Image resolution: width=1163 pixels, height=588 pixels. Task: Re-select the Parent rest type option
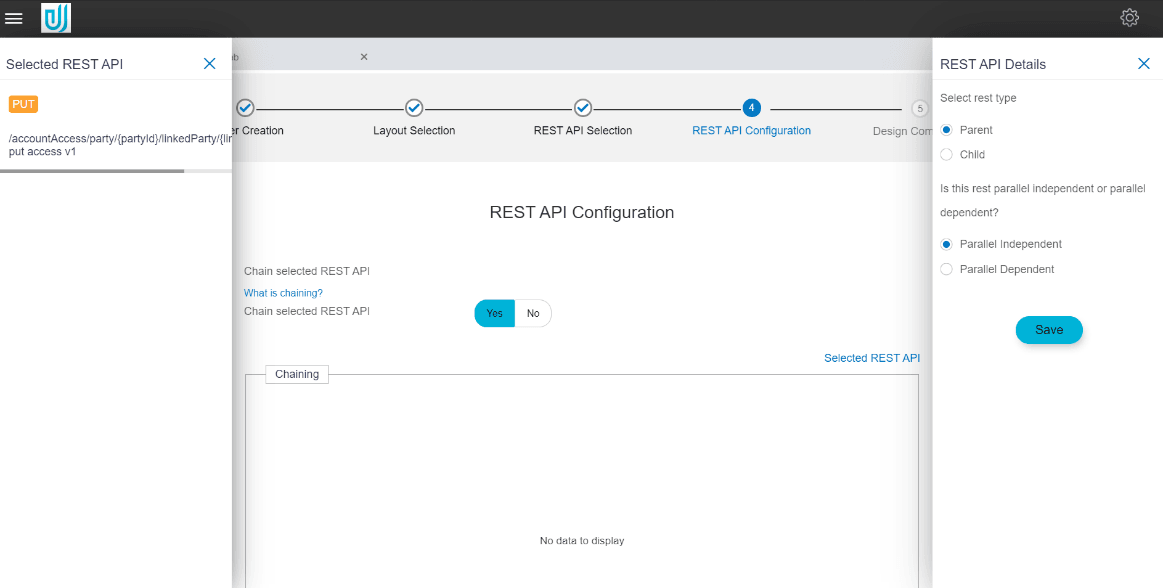click(x=946, y=129)
